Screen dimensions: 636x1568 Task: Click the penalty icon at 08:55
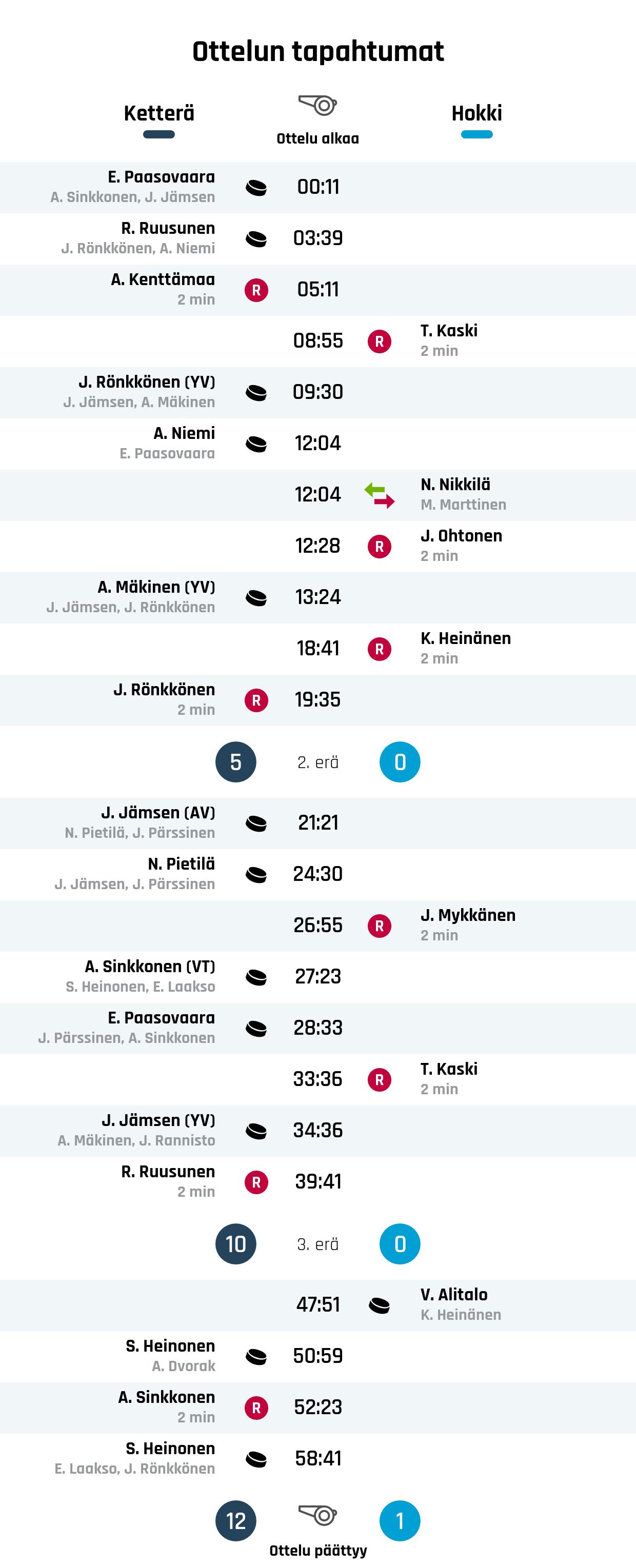point(379,341)
